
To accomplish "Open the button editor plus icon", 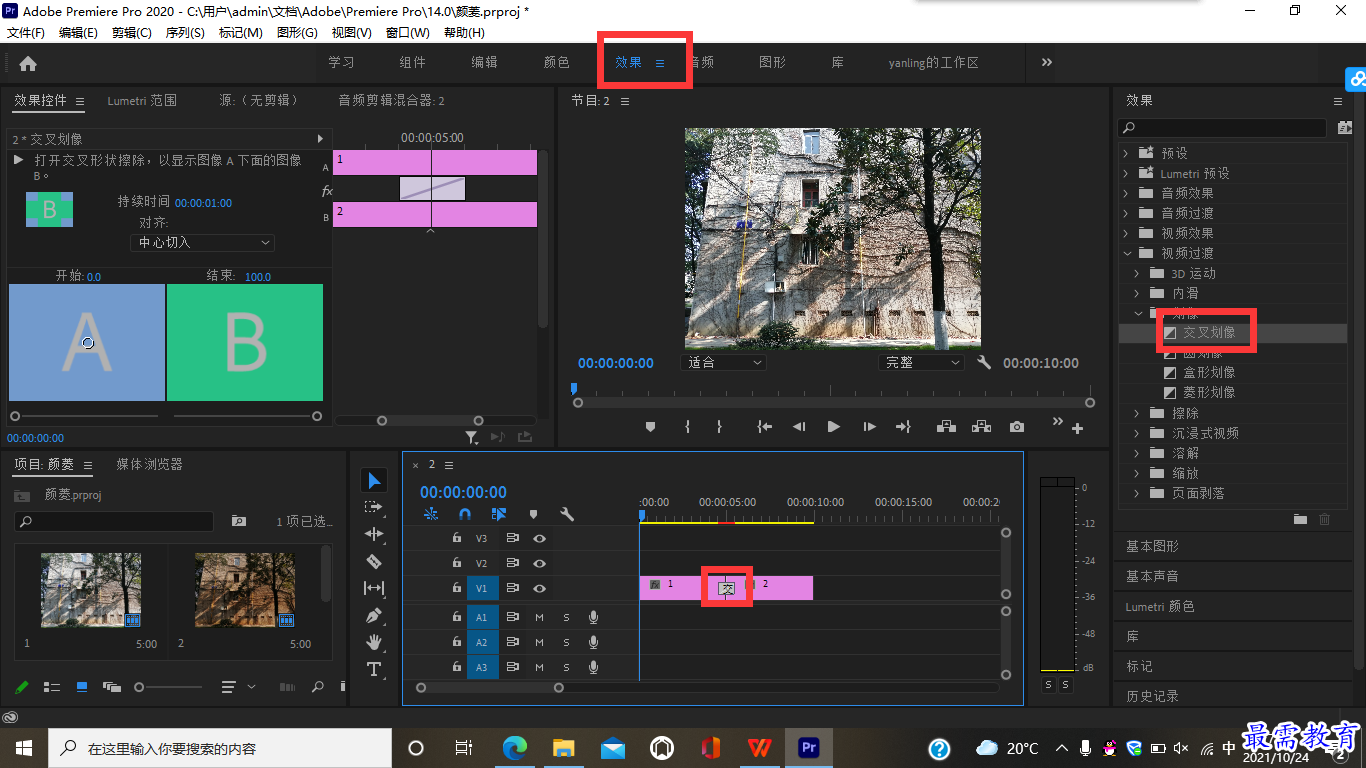I will tap(1078, 429).
